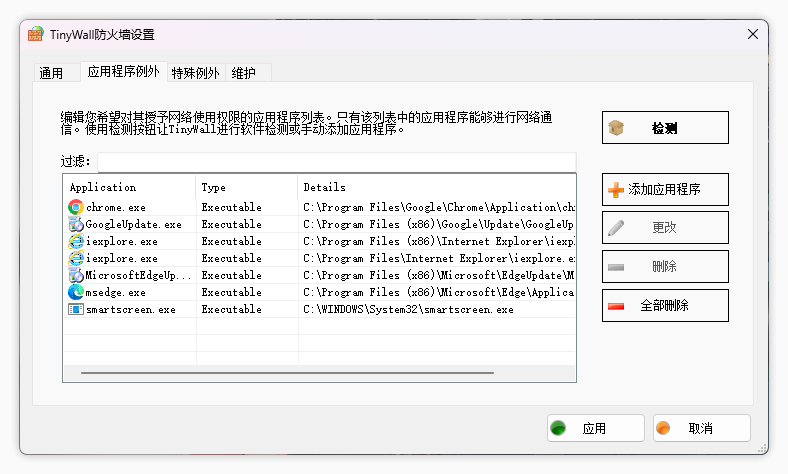Click the pencil icon on the 更改 button

(616, 228)
